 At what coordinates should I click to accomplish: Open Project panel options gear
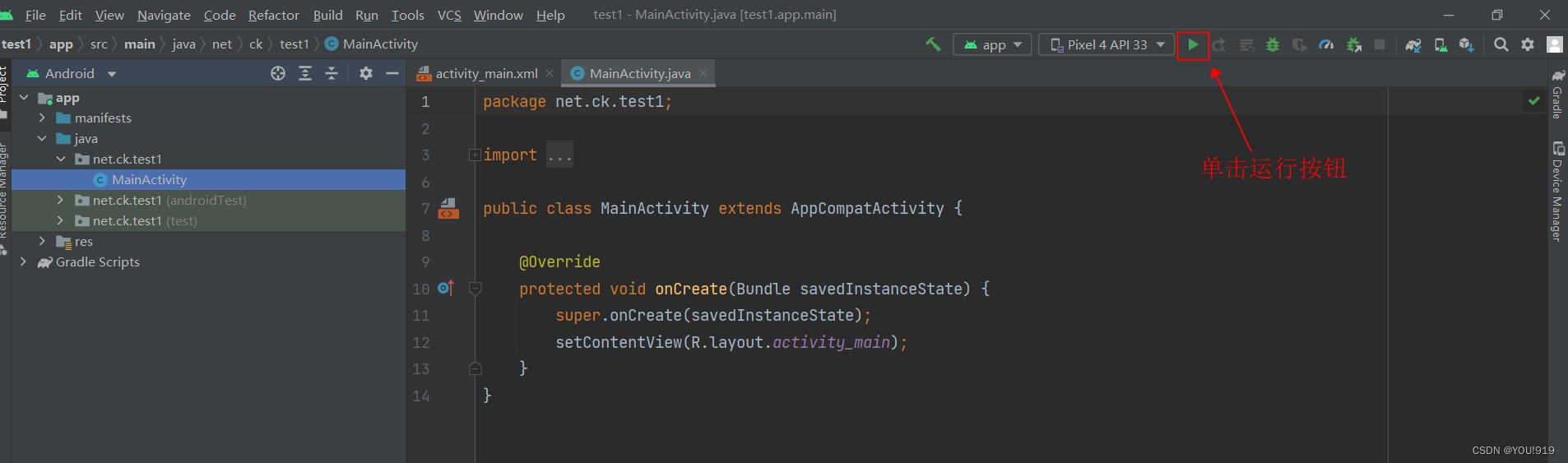click(x=366, y=73)
